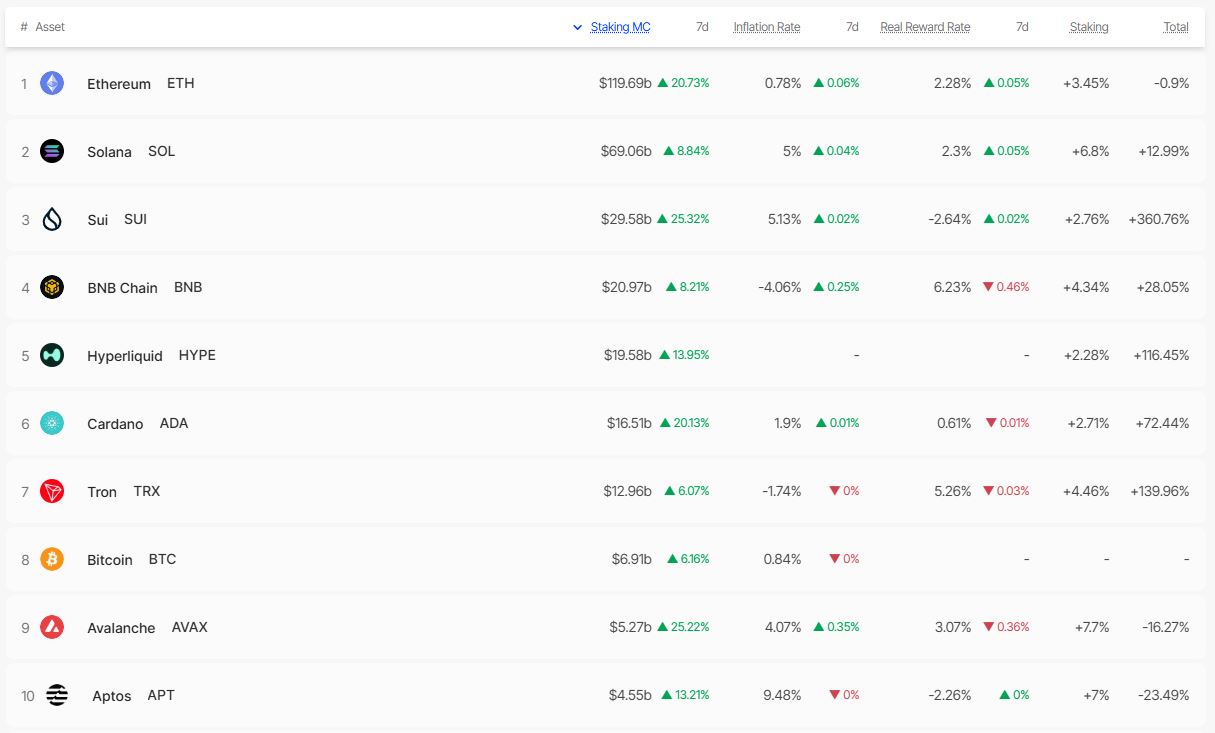Click the Cardano logo icon
This screenshot has width=1215, height=733.
(x=52, y=423)
